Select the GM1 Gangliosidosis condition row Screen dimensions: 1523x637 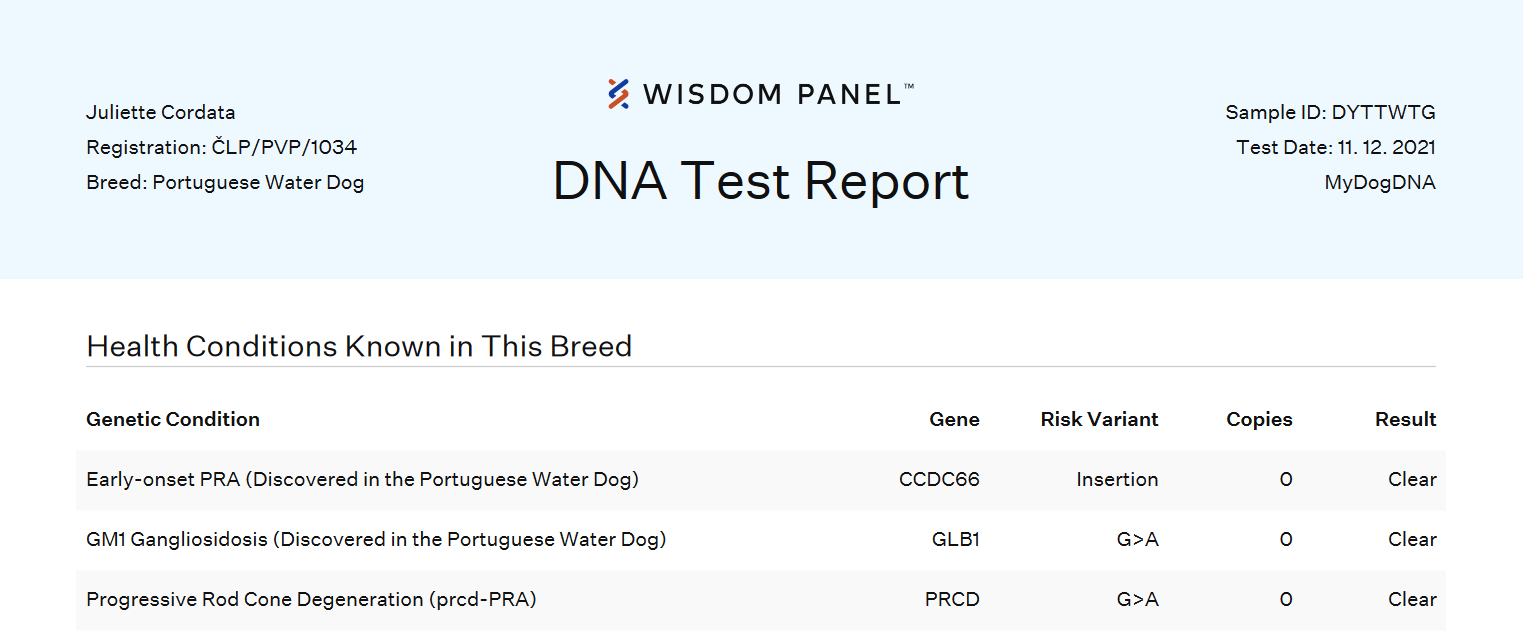click(376, 539)
